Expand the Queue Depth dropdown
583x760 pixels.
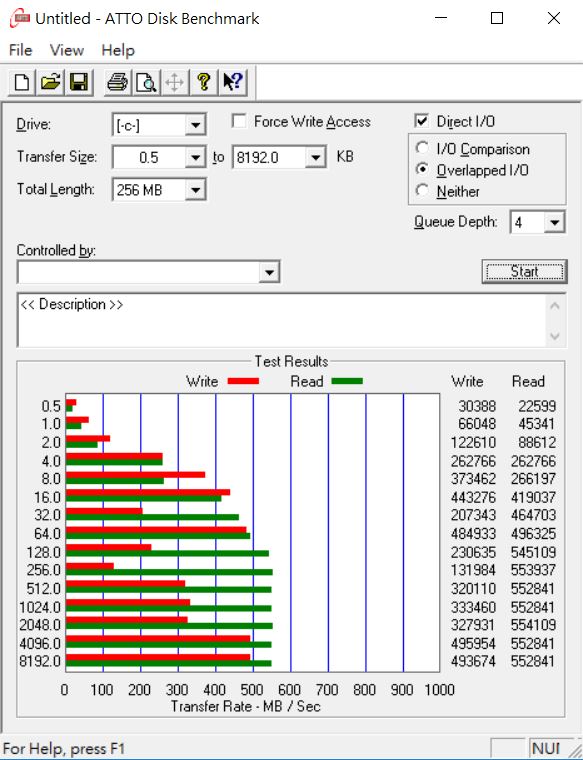554,222
